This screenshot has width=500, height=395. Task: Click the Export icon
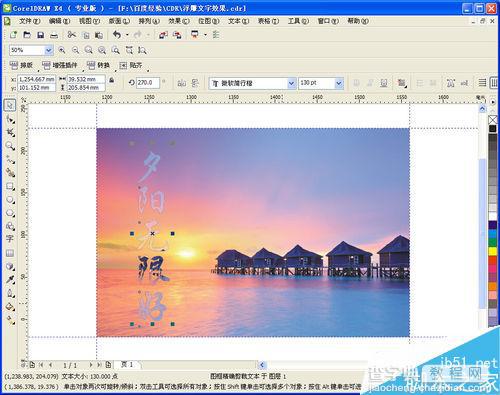pos(177,35)
